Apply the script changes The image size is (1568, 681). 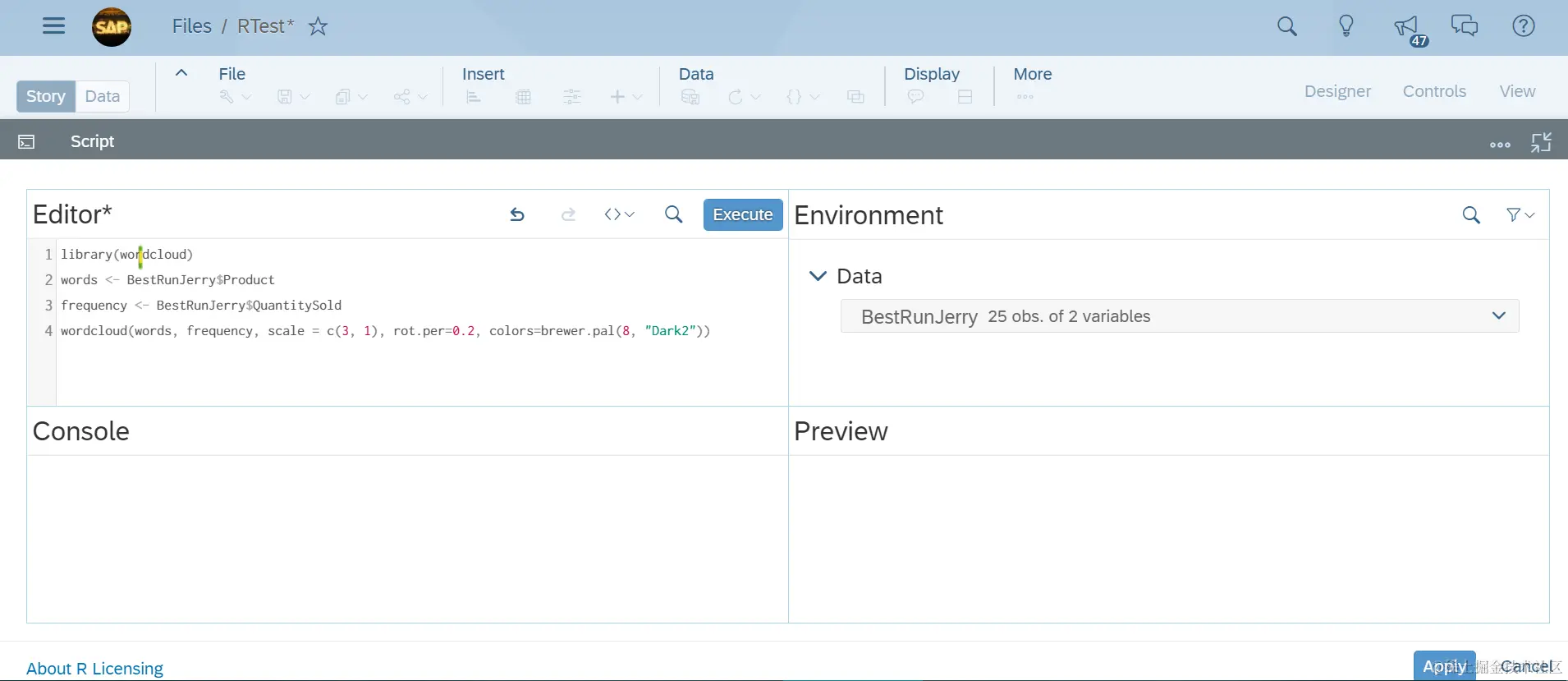pyautogui.click(x=1444, y=666)
